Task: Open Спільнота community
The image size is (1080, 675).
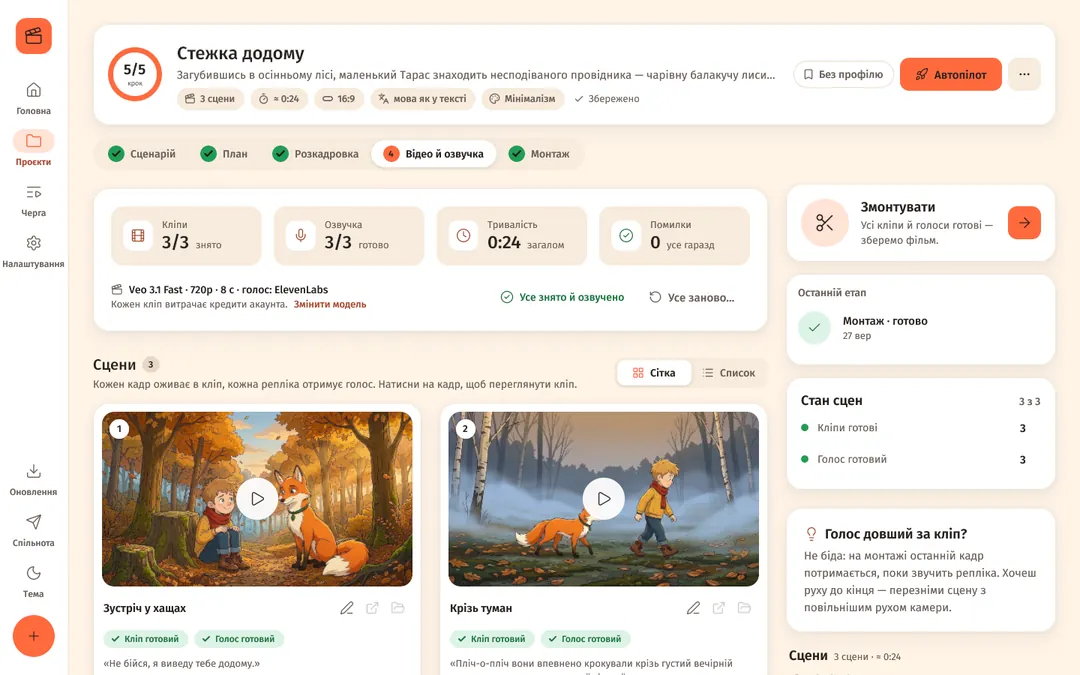Action: (x=34, y=530)
